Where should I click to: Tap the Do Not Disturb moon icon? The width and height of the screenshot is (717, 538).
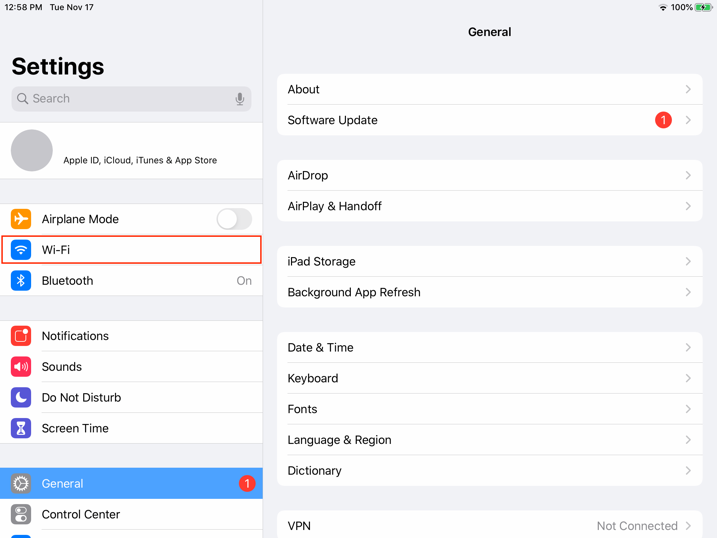pos(21,398)
